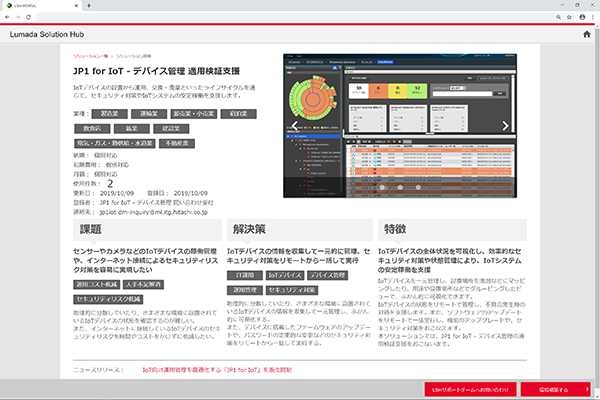Select the first carousel indicator dot

pyautogui.click(x=382, y=187)
